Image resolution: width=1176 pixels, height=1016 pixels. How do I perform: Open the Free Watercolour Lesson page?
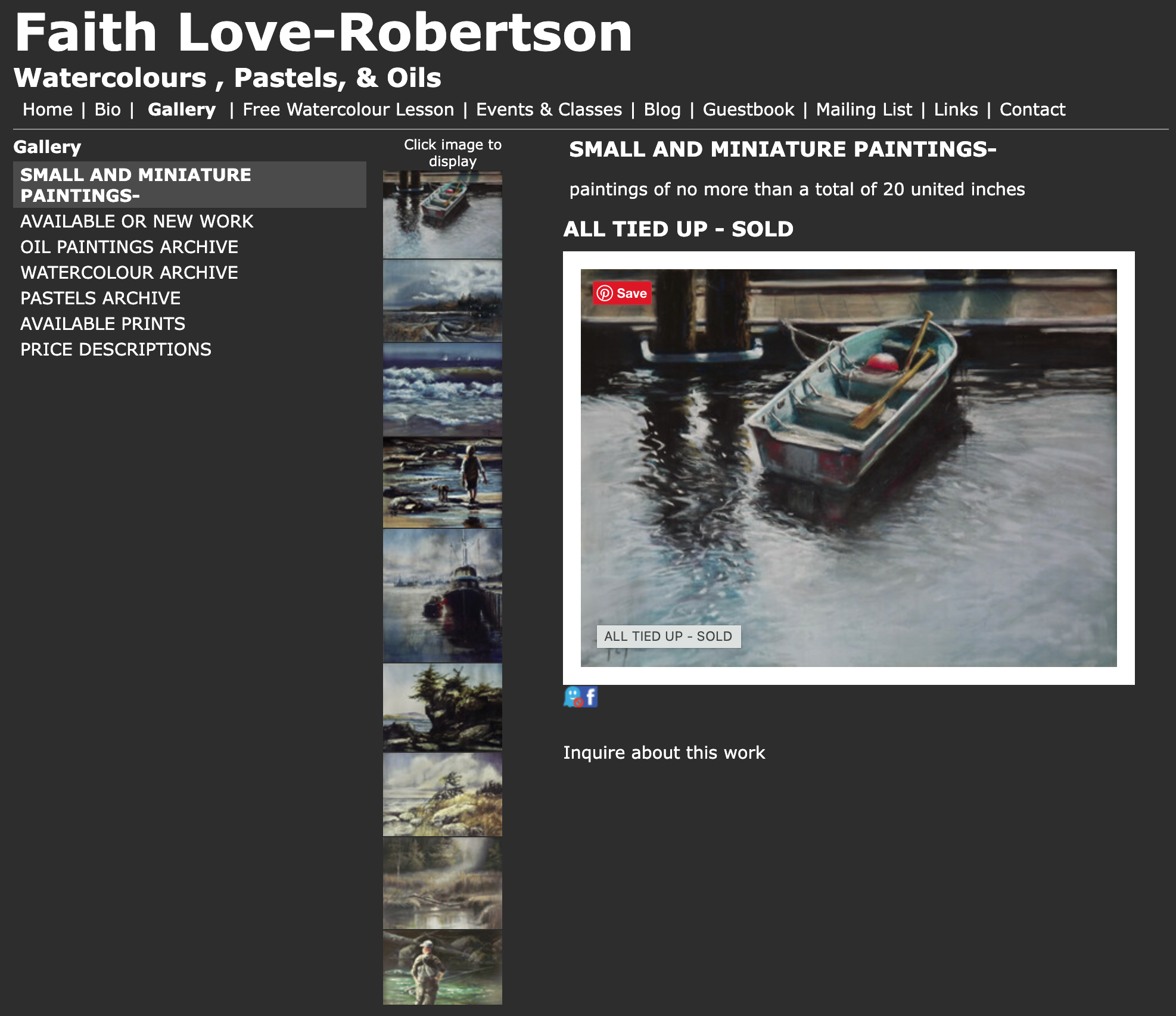[x=349, y=110]
